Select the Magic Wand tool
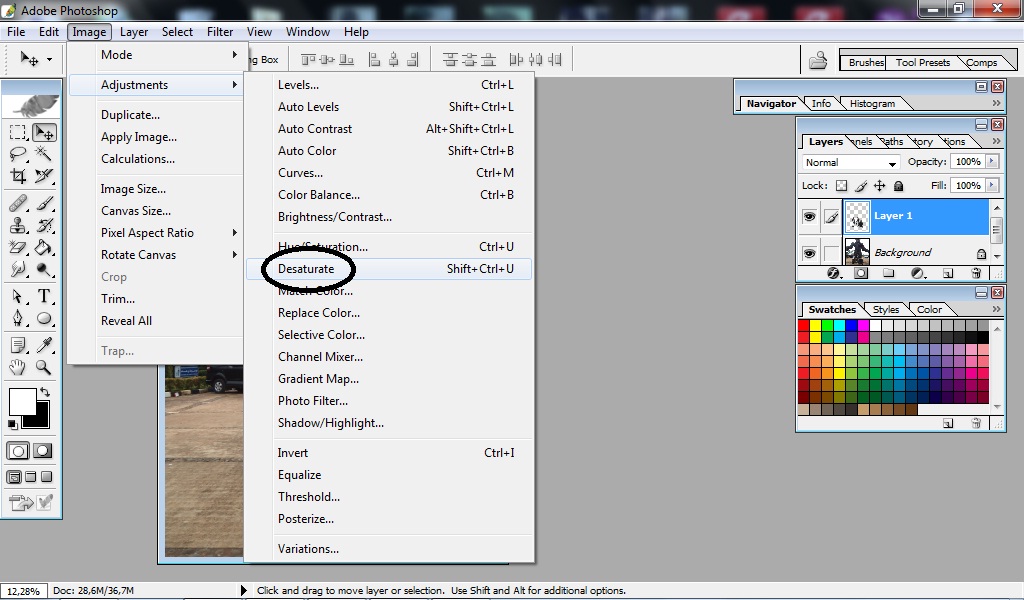 (44, 154)
